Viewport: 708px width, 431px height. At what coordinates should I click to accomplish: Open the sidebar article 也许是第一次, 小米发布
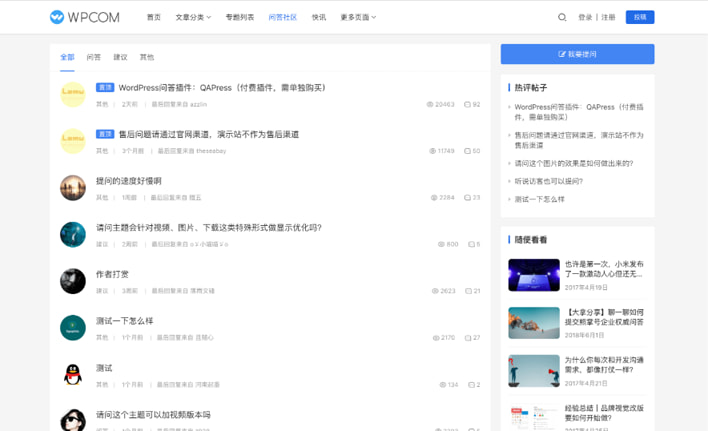(x=604, y=269)
